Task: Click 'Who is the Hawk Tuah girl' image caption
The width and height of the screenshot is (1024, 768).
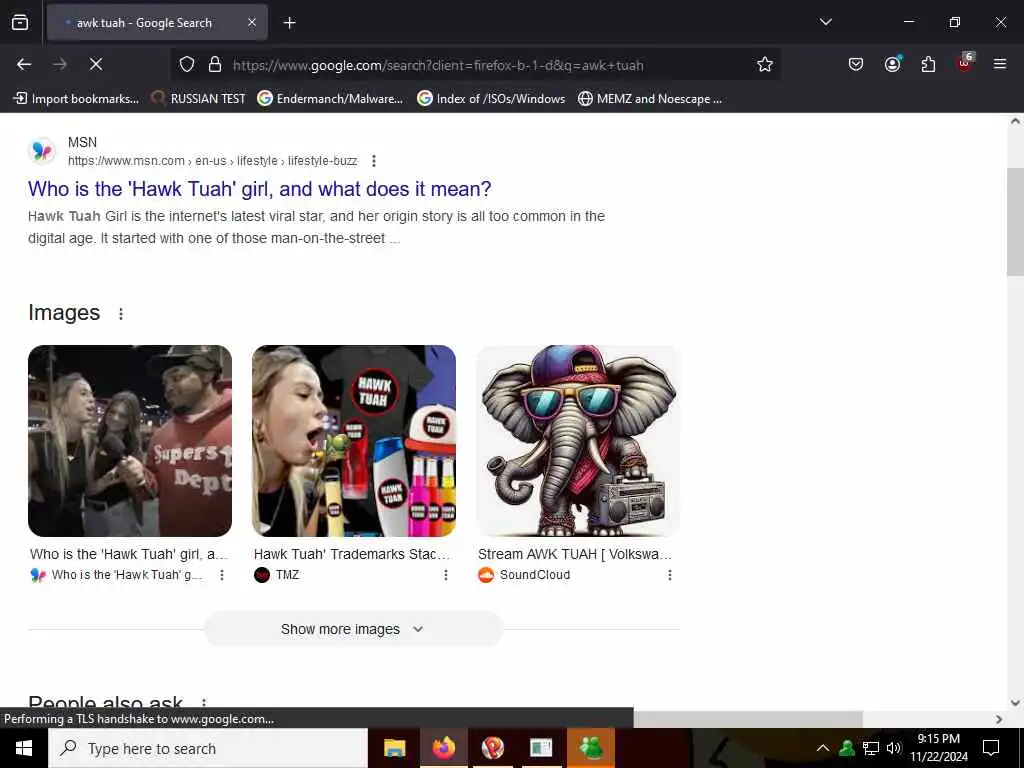Action: coord(129,554)
